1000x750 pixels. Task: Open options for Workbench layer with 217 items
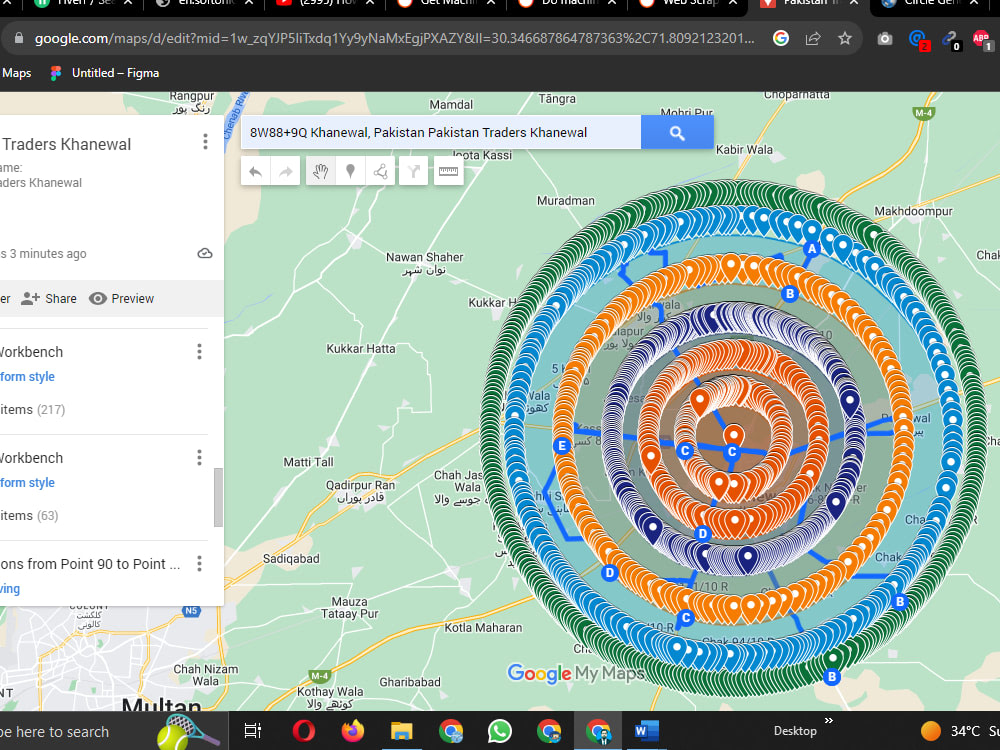pyautogui.click(x=199, y=351)
